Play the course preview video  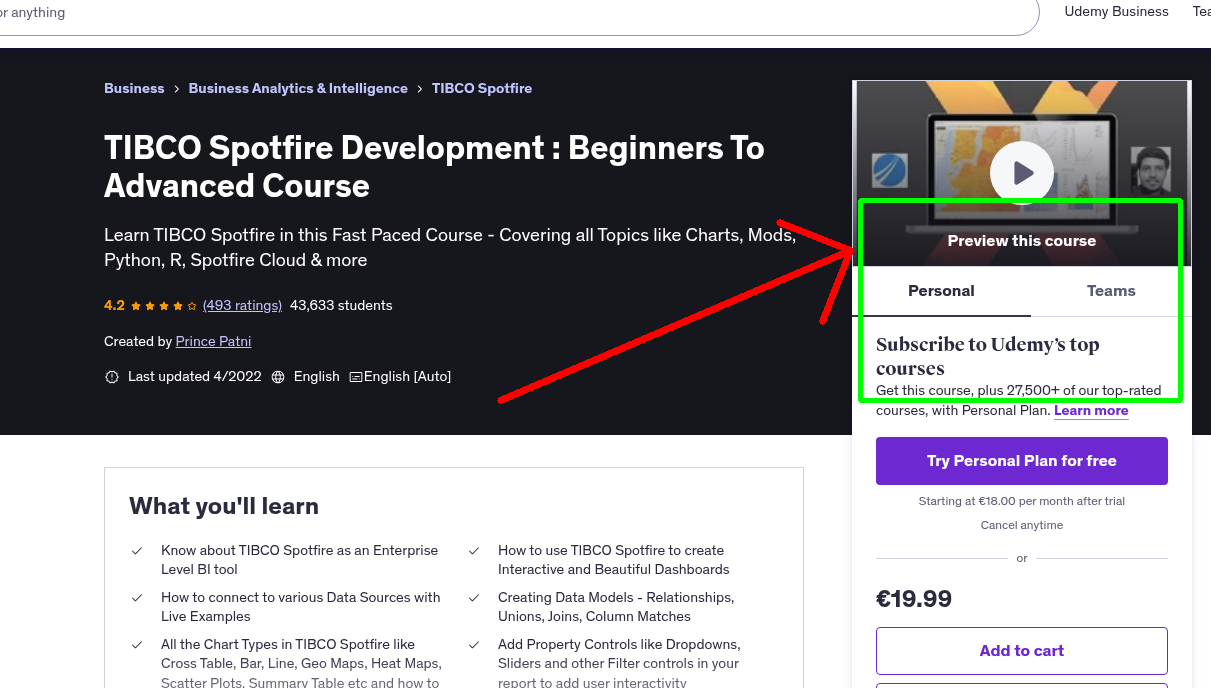1021,172
